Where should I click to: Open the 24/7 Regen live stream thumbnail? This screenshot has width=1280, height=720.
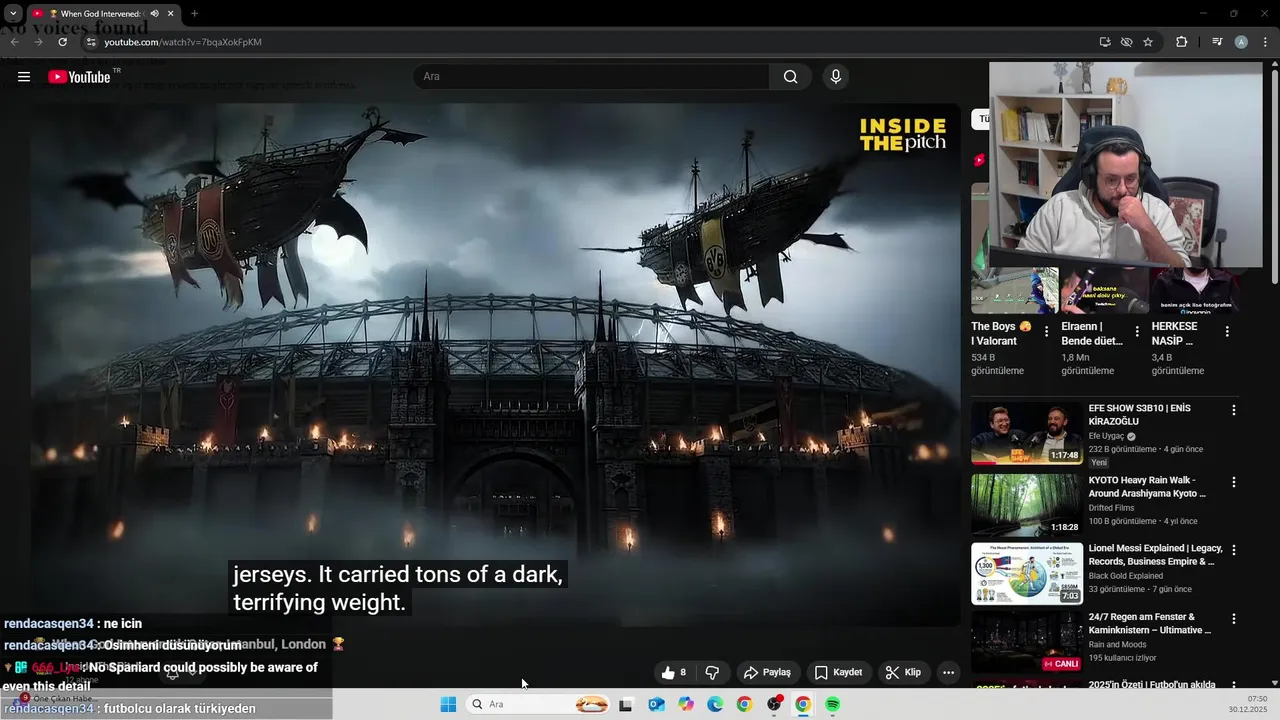[1027, 641]
